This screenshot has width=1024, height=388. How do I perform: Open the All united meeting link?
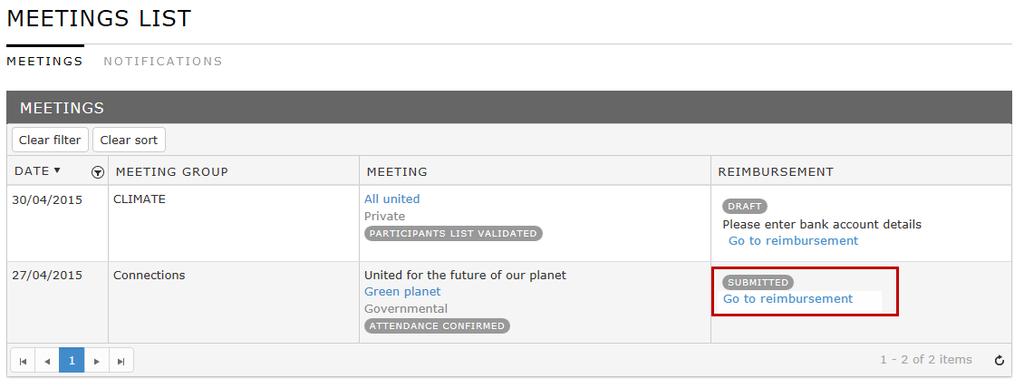pos(392,199)
